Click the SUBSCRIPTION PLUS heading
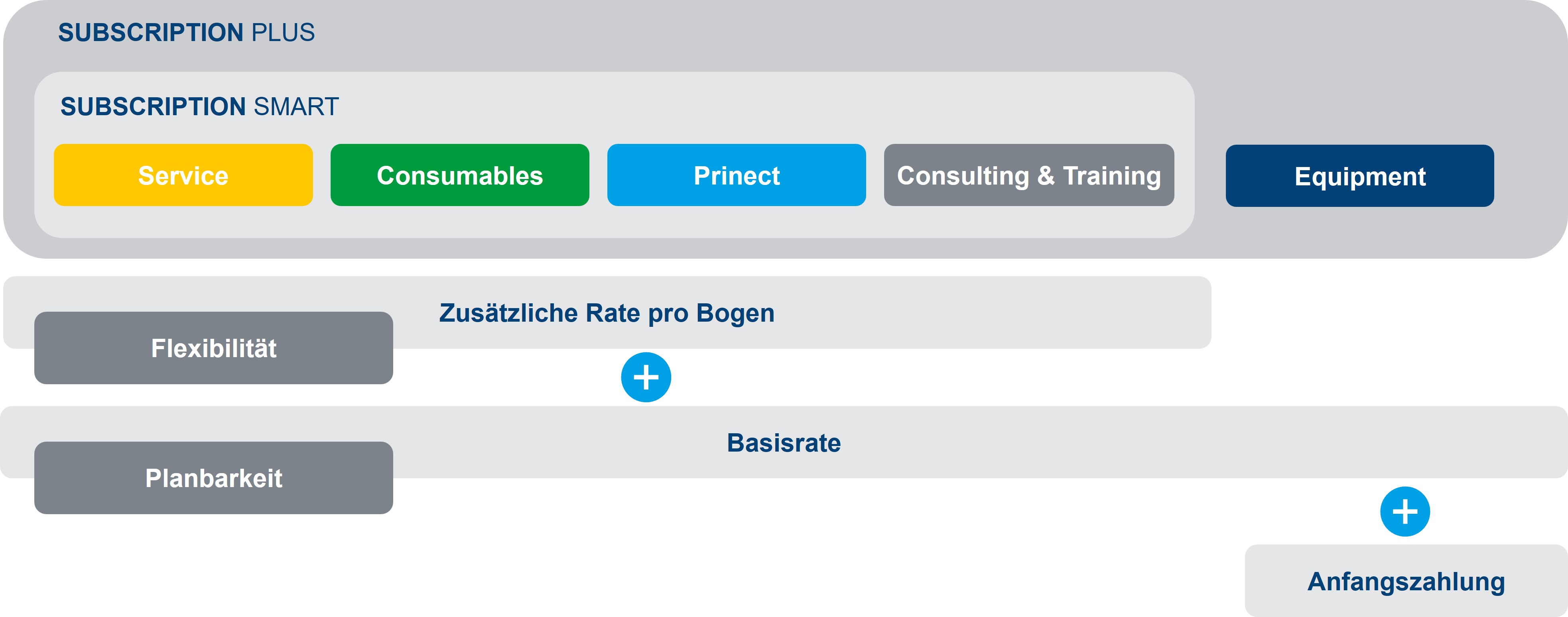 186,32
